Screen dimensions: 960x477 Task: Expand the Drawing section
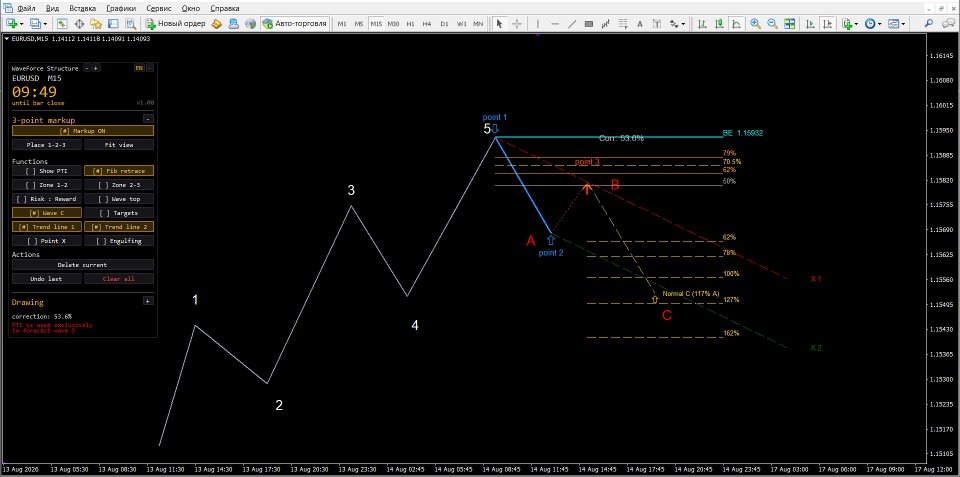pyautogui.click(x=148, y=301)
